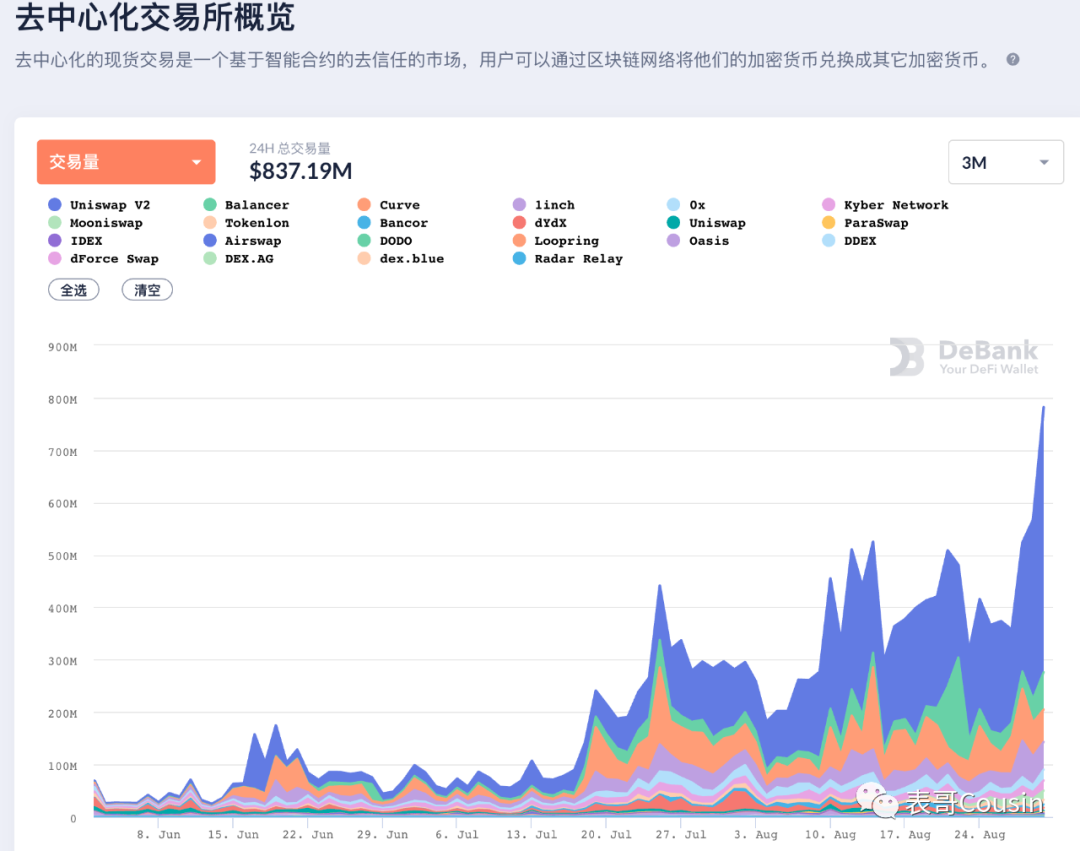The height and width of the screenshot is (851, 1080).
Task: Toggle the Loopring series in the legend
Action: 521,240
